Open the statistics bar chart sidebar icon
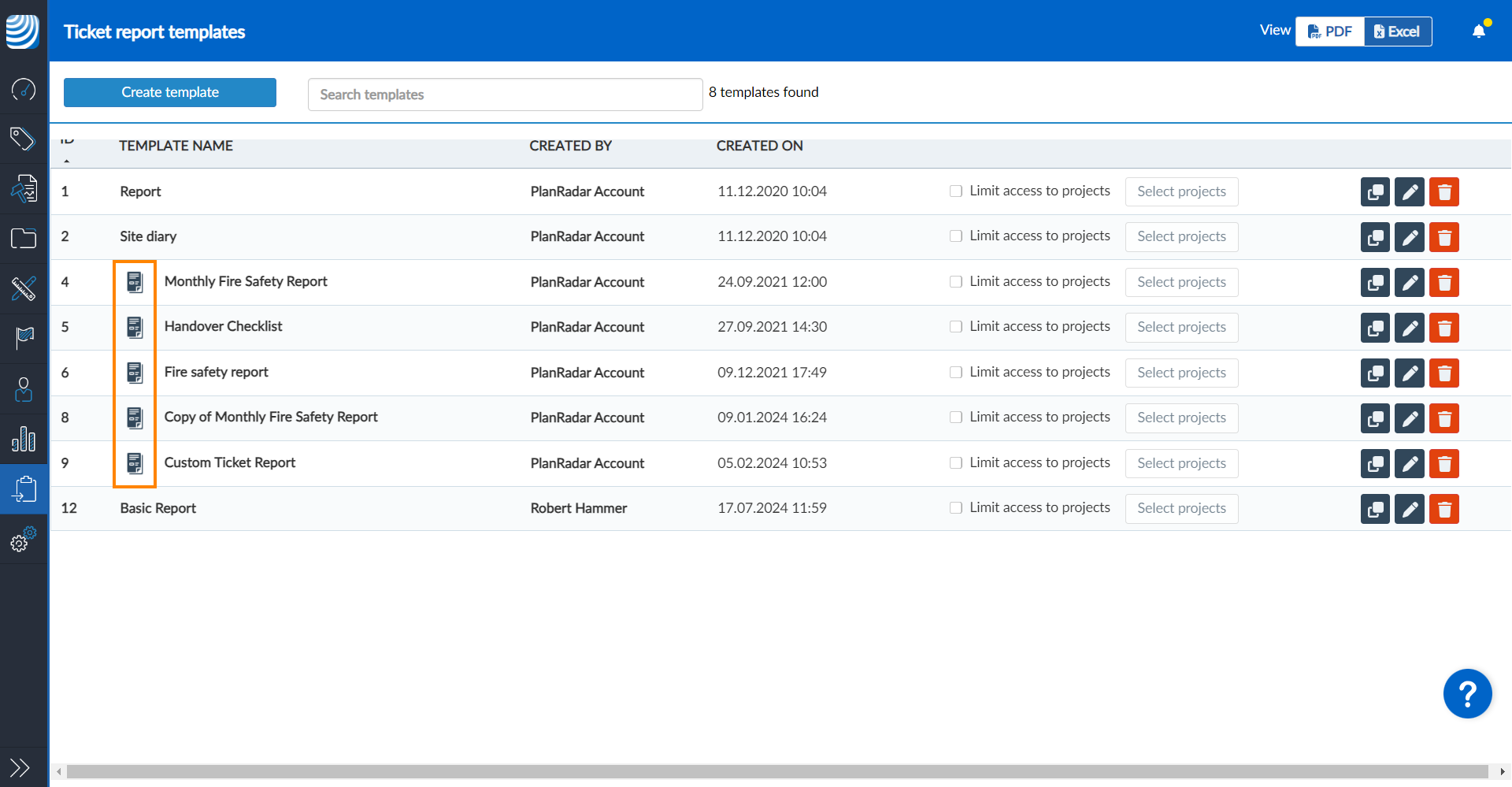This screenshot has width=1512, height=787. [24, 439]
